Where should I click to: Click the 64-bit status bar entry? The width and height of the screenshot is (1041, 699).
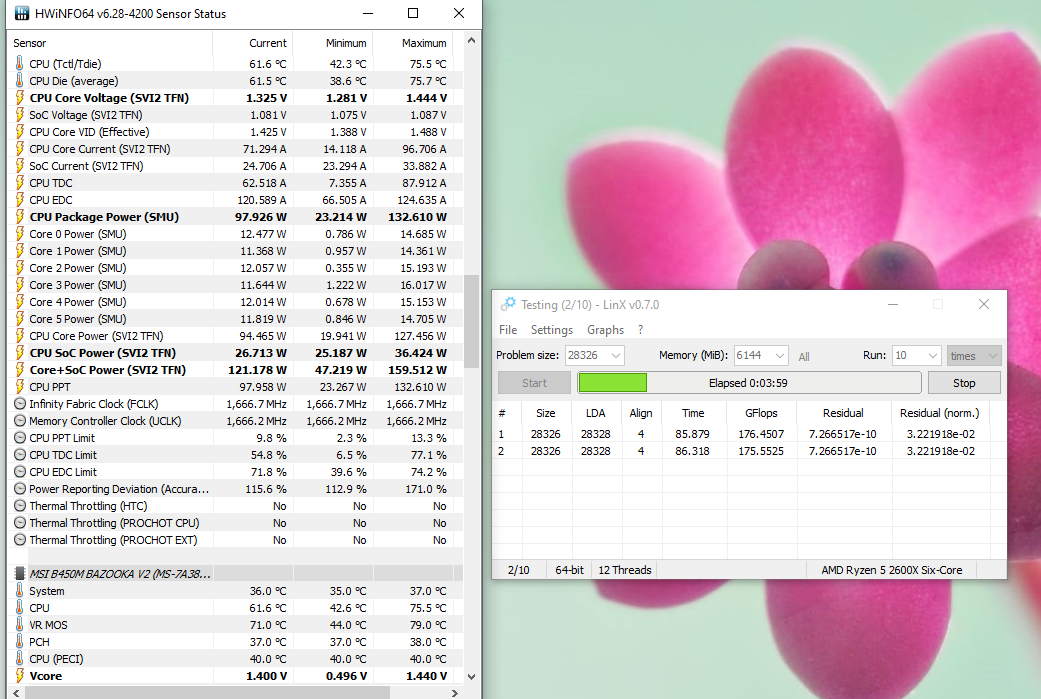pyautogui.click(x=570, y=570)
